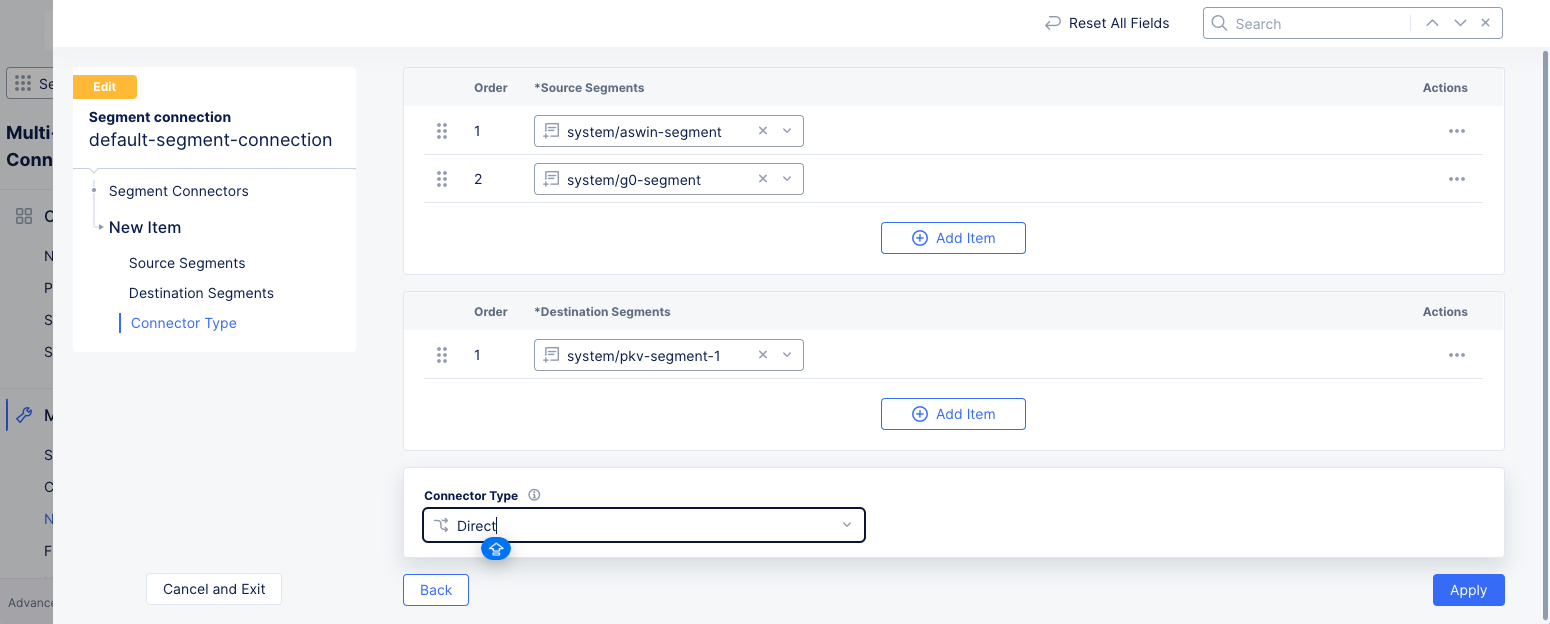Go to next search result arrow

(x=1460, y=23)
